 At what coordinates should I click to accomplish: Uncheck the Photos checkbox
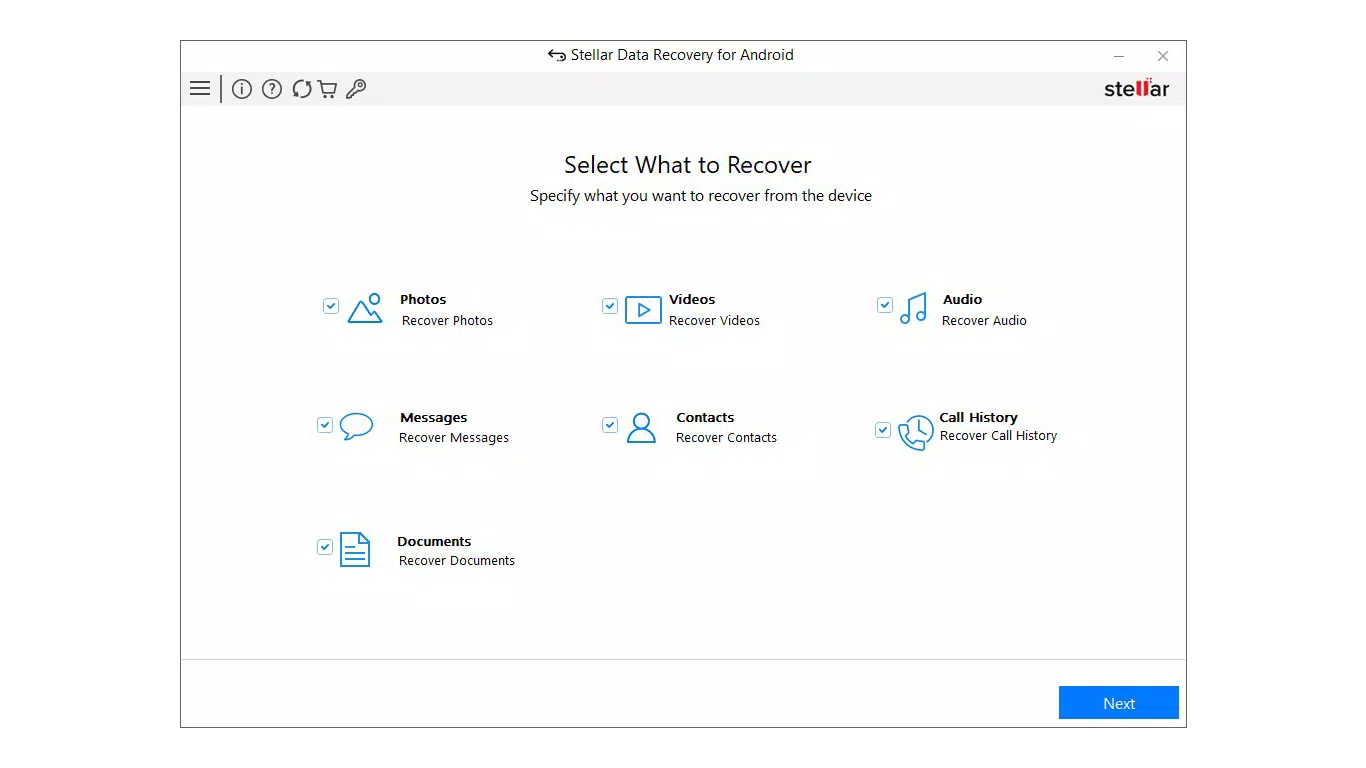click(331, 306)
